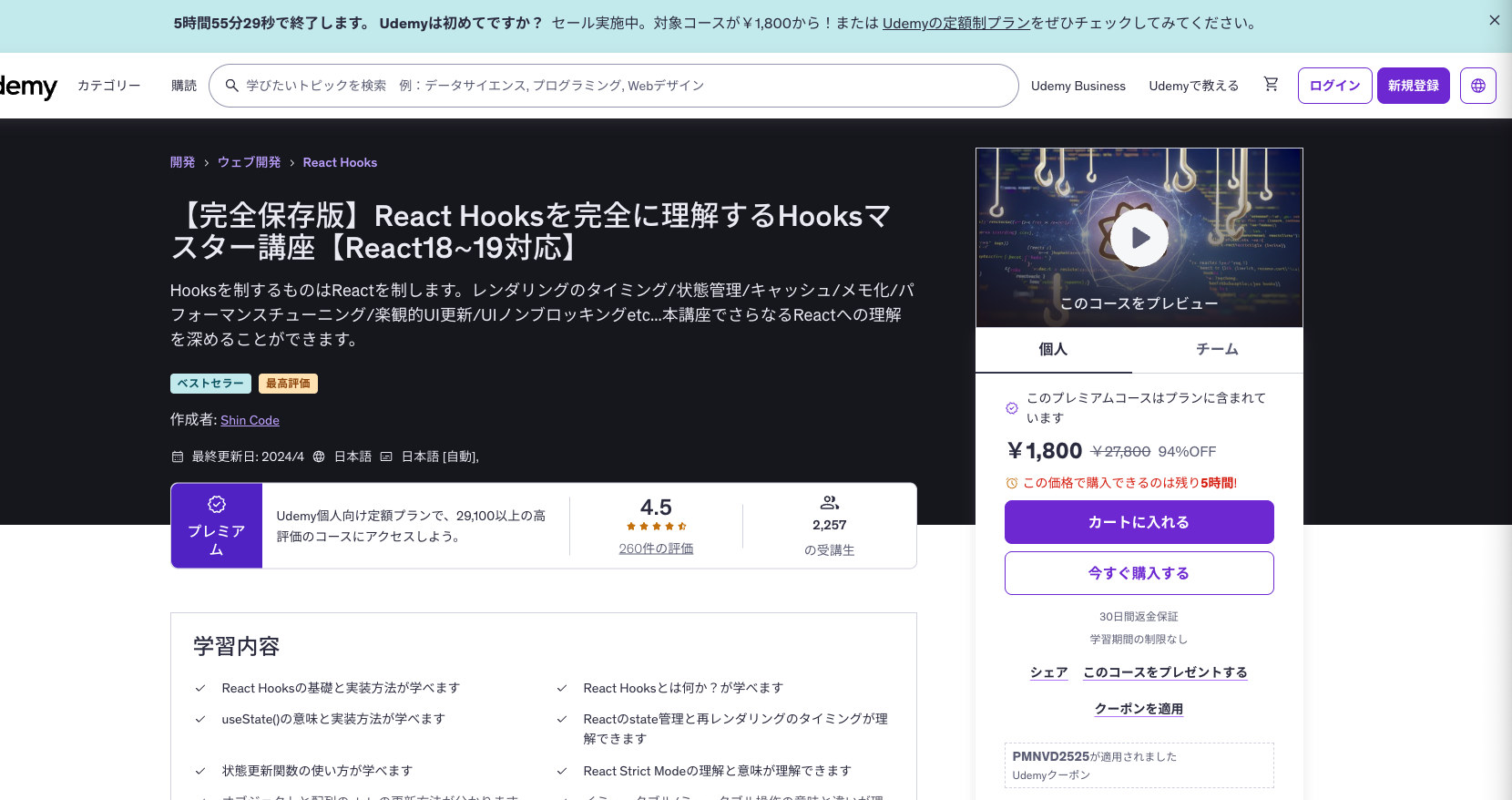Go to React Hooks breadcrumb

[x=340, y=162]
